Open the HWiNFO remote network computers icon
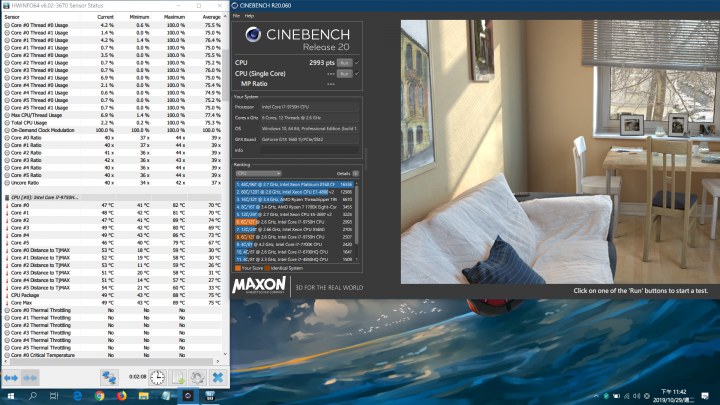 [109, 377]
